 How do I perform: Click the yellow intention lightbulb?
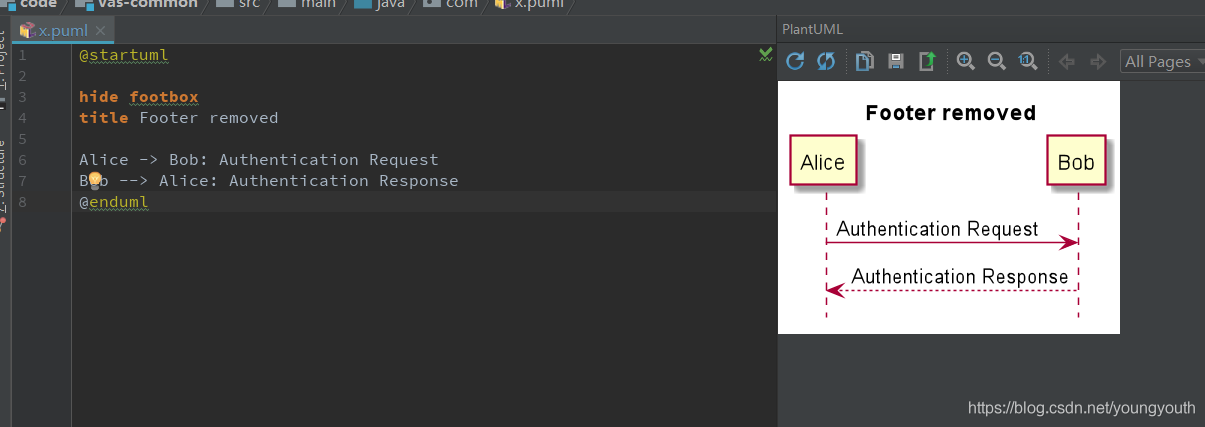[95, 181]
